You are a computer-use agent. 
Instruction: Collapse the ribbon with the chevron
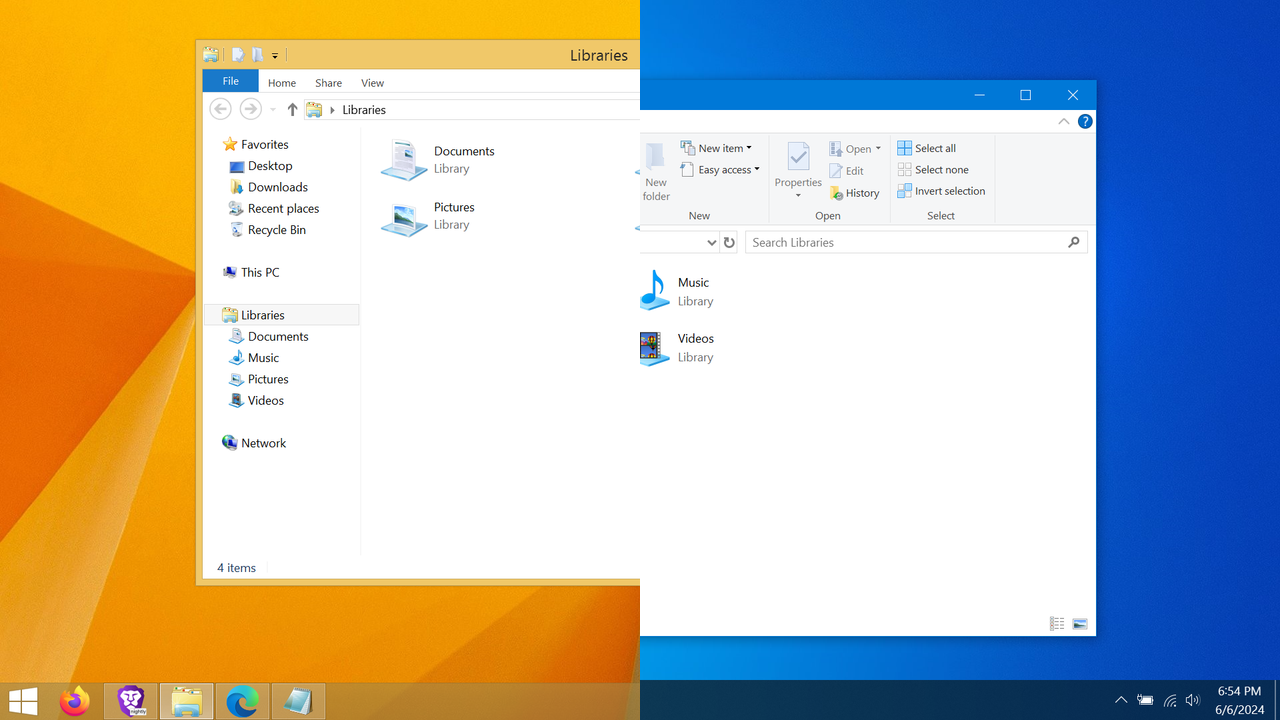(1063, 121)
